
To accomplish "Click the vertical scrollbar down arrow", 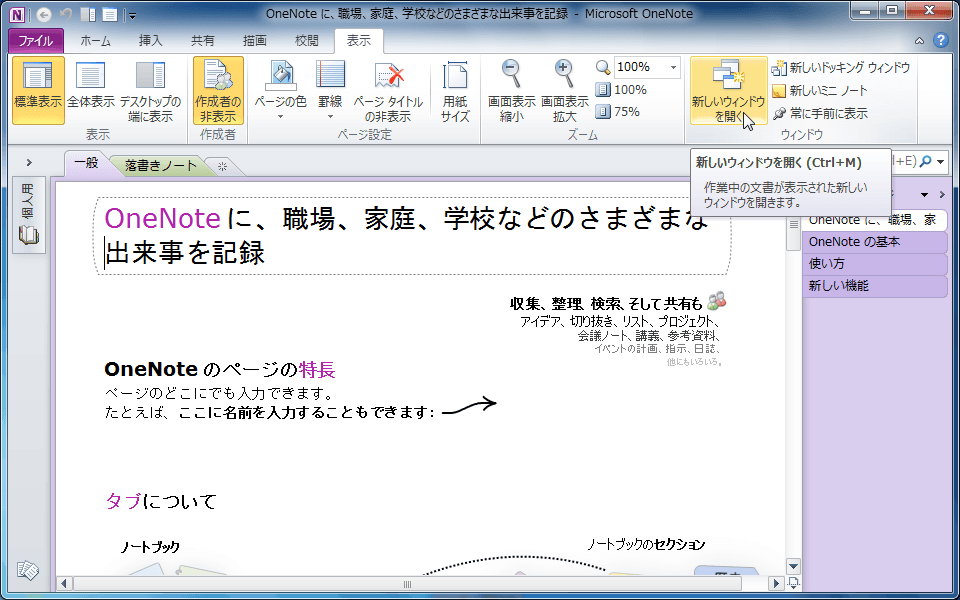I will [x=793, y=566].
